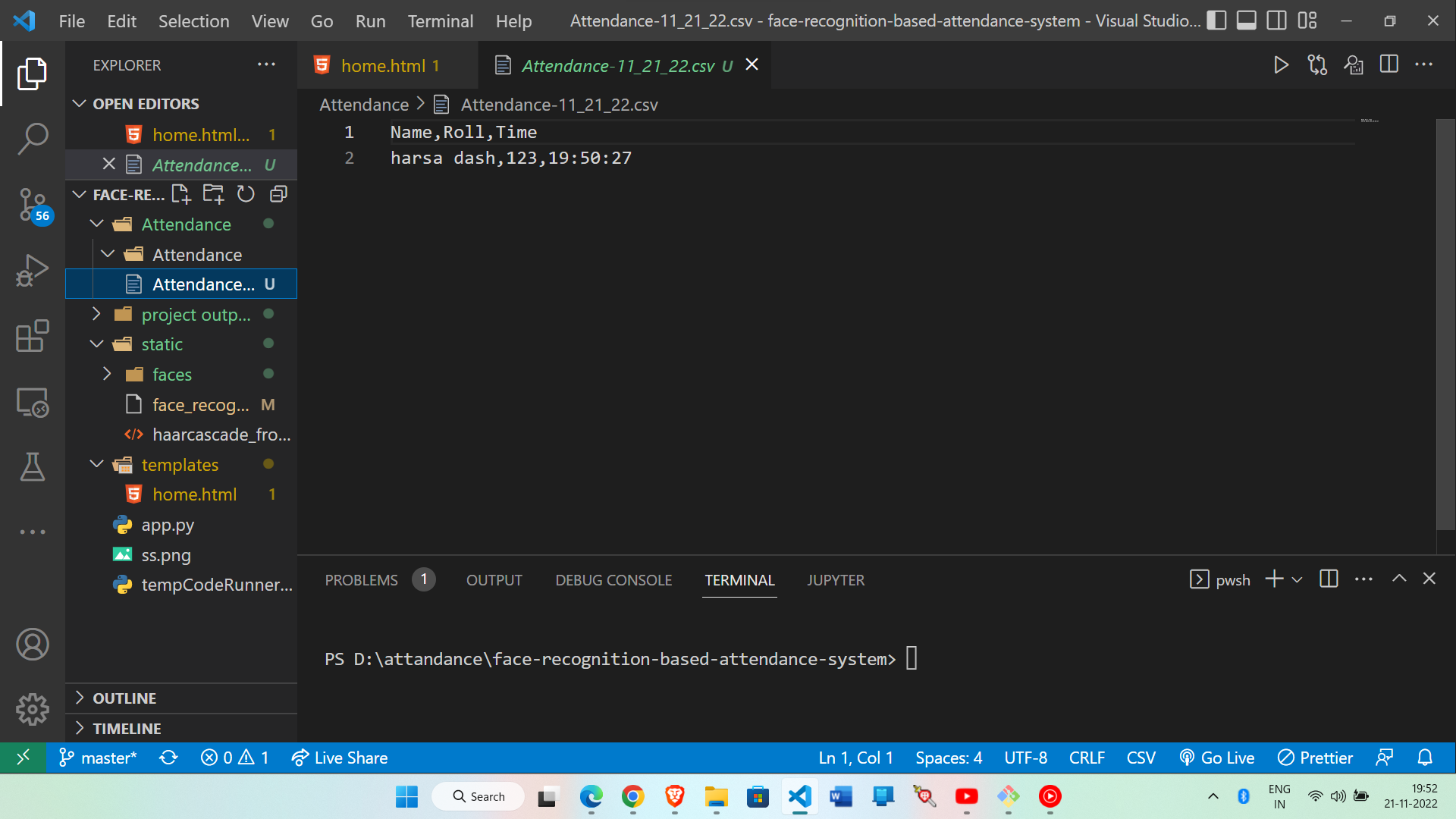Screen dimensions: 1456x819
Task: Open the new terminal launch profile dropdown
Action: pyautogui.click(x=1298, y=580)
